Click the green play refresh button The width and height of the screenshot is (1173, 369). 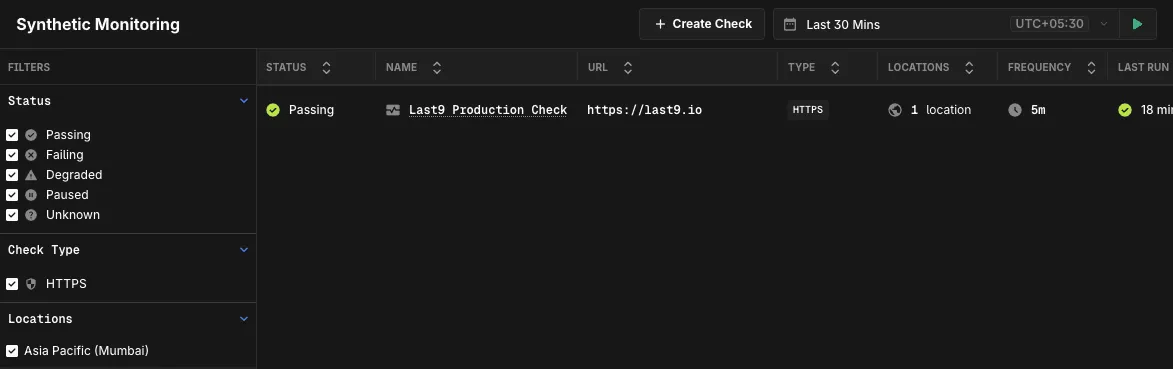[x=1137, y=24]
